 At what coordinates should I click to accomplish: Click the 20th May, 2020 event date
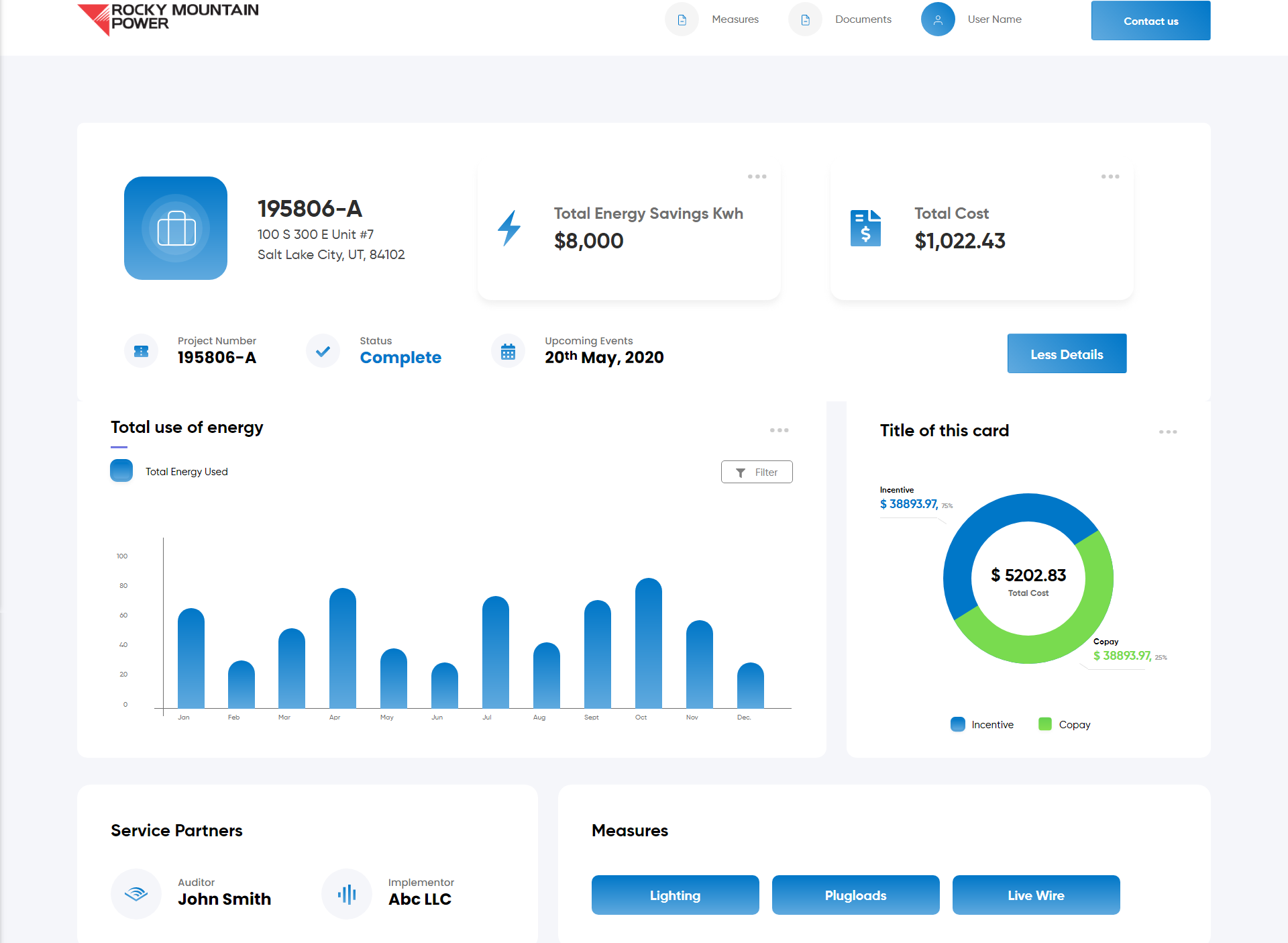click(x=604, y=357)
